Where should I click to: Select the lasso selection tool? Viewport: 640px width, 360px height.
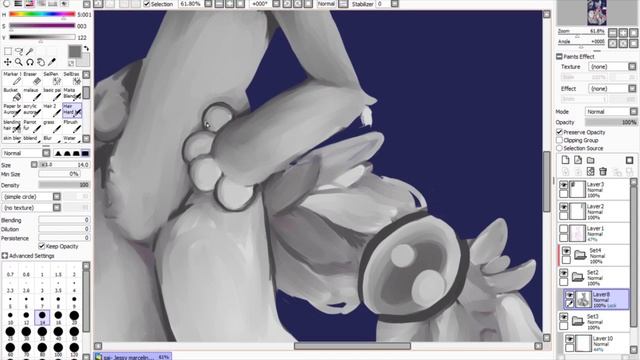[19, 51]
